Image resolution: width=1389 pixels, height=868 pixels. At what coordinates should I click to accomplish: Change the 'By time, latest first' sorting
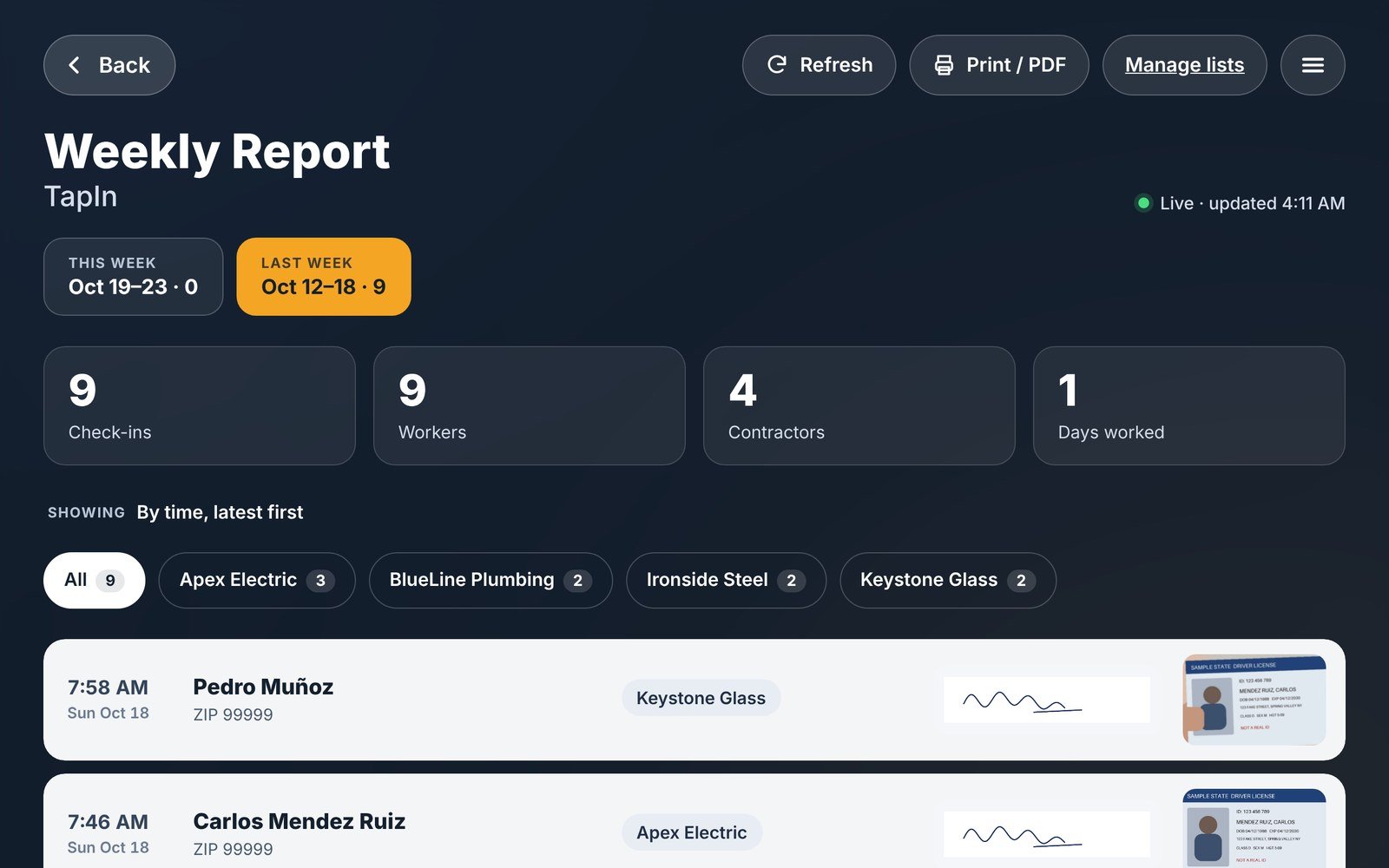coord(220,512)
